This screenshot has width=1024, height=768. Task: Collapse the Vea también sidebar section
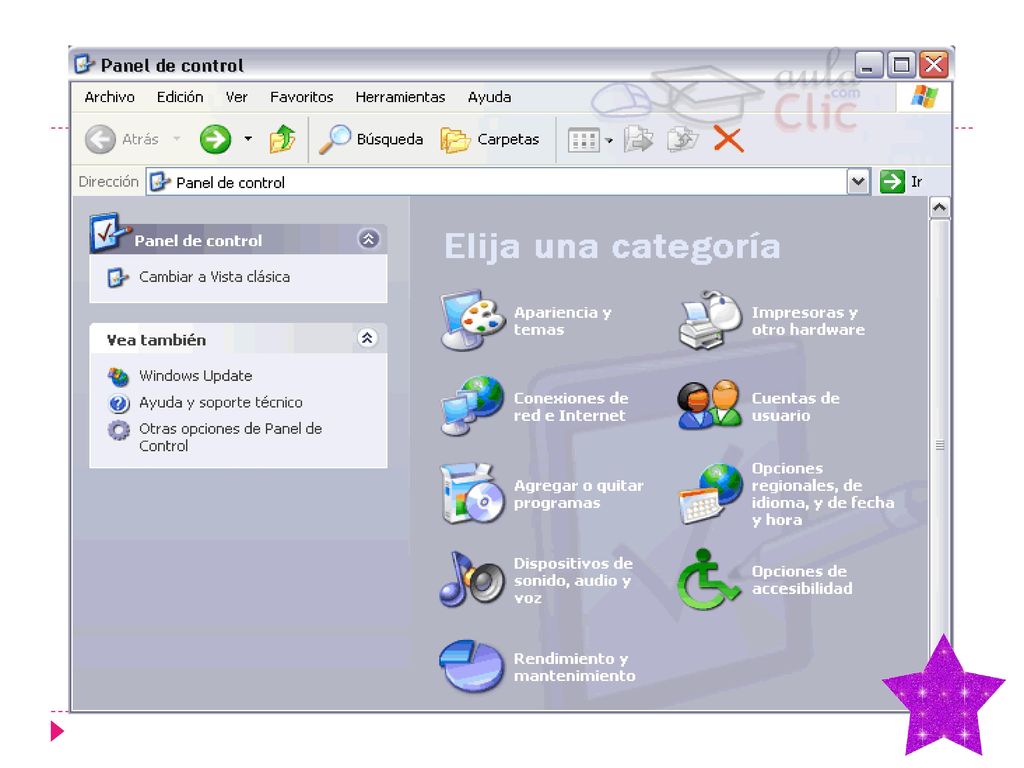367,338
